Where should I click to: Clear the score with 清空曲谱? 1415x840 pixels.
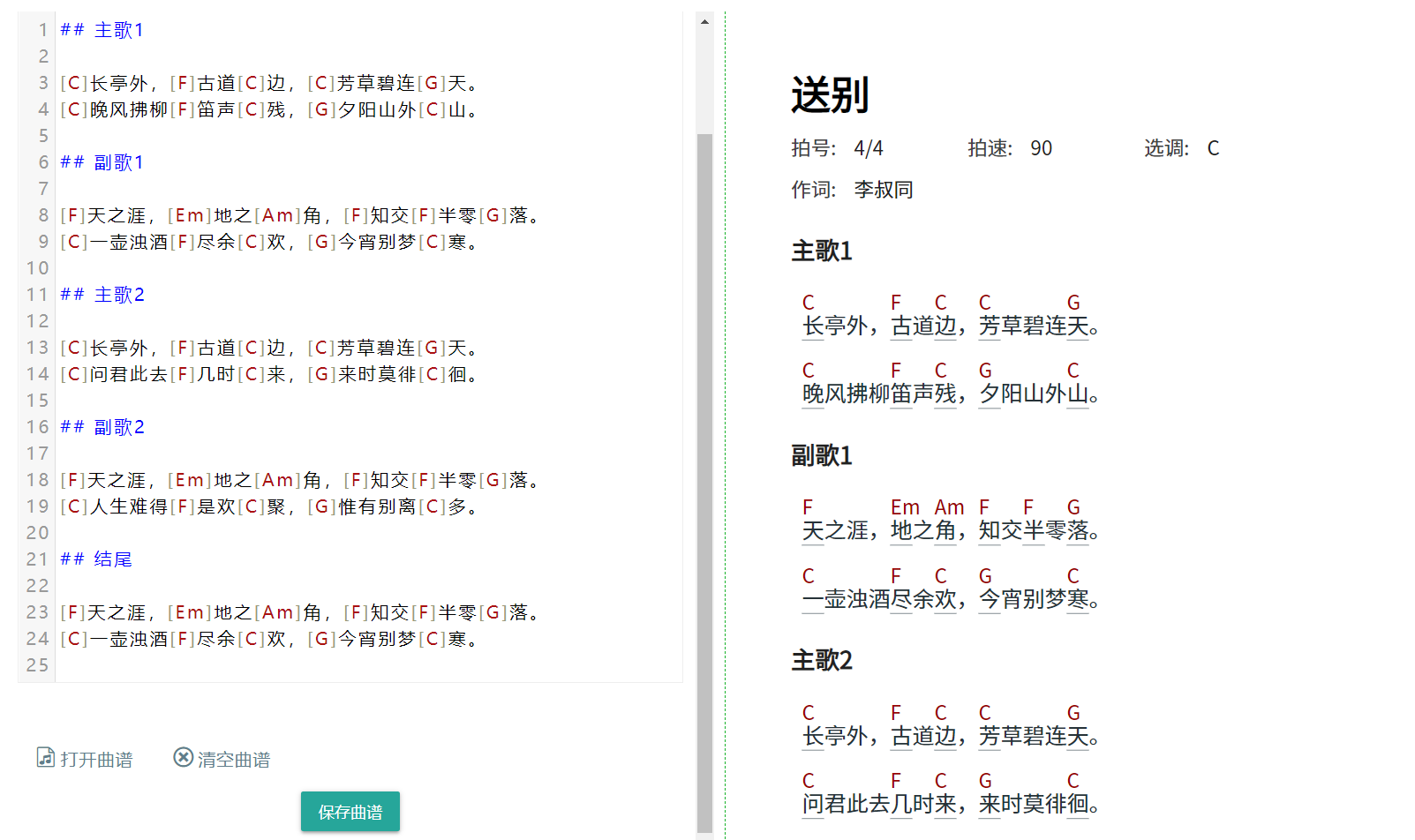tap(234, 759)
